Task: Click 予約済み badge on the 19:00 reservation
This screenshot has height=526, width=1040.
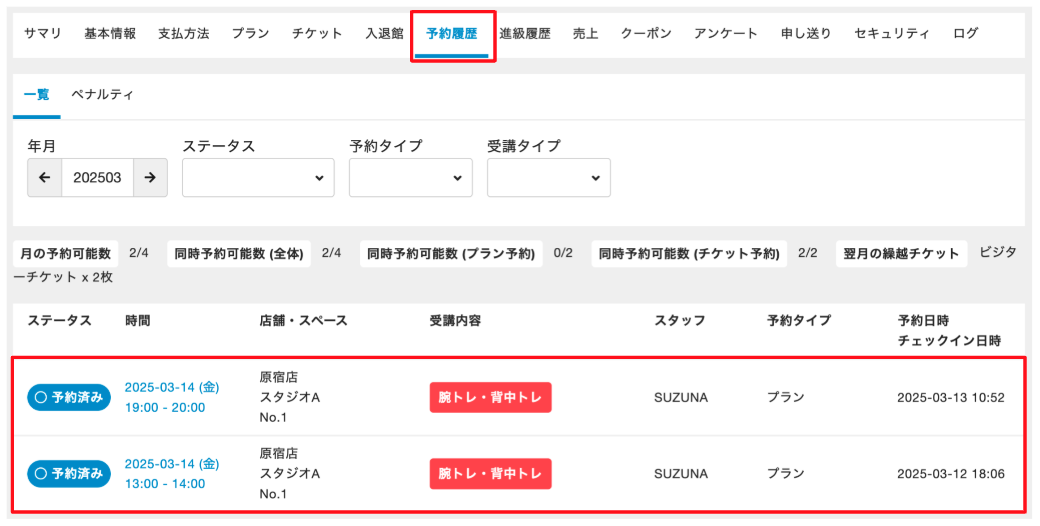Action: click(x=69, y=397)
